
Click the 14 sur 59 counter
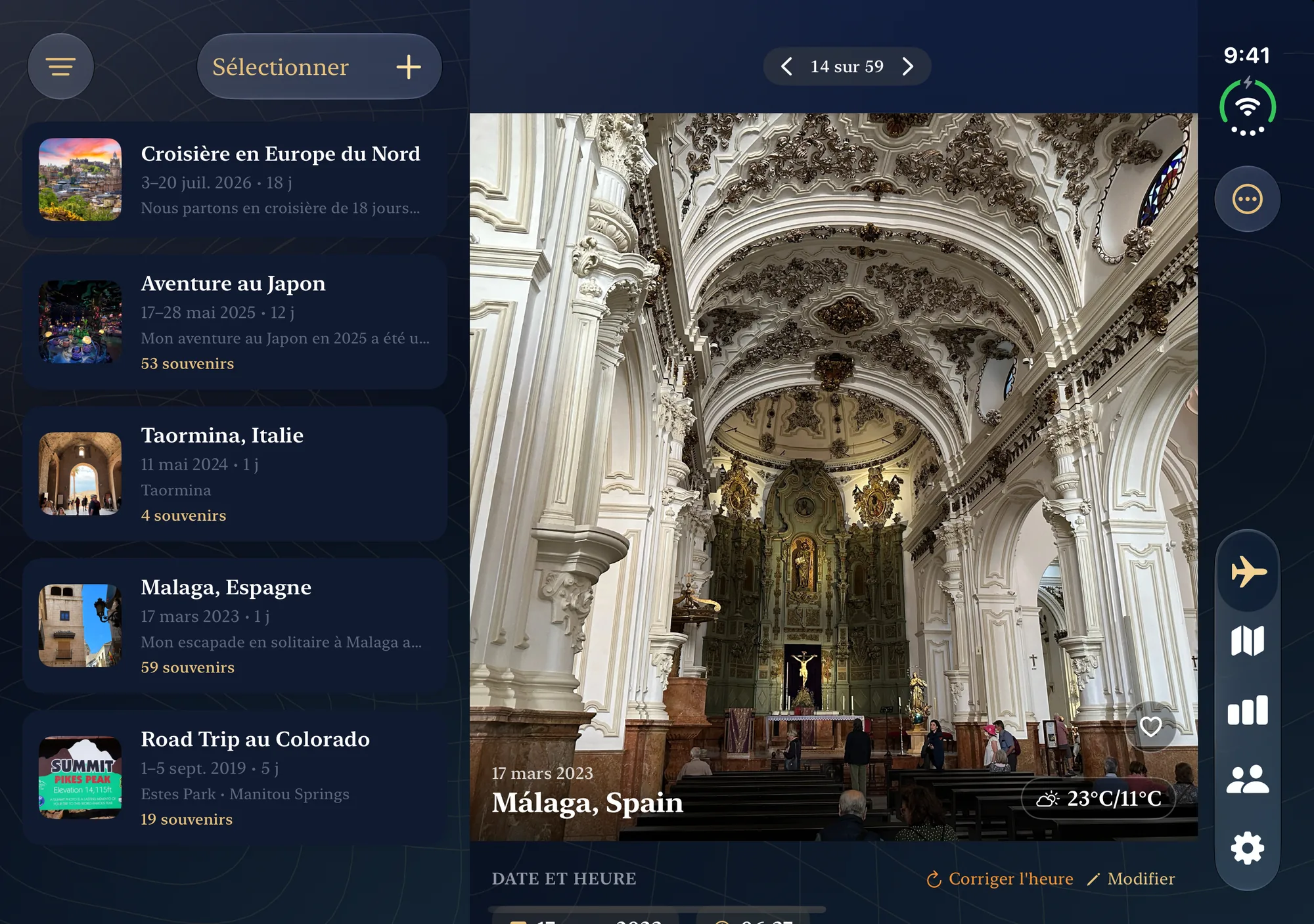(847, 66)
